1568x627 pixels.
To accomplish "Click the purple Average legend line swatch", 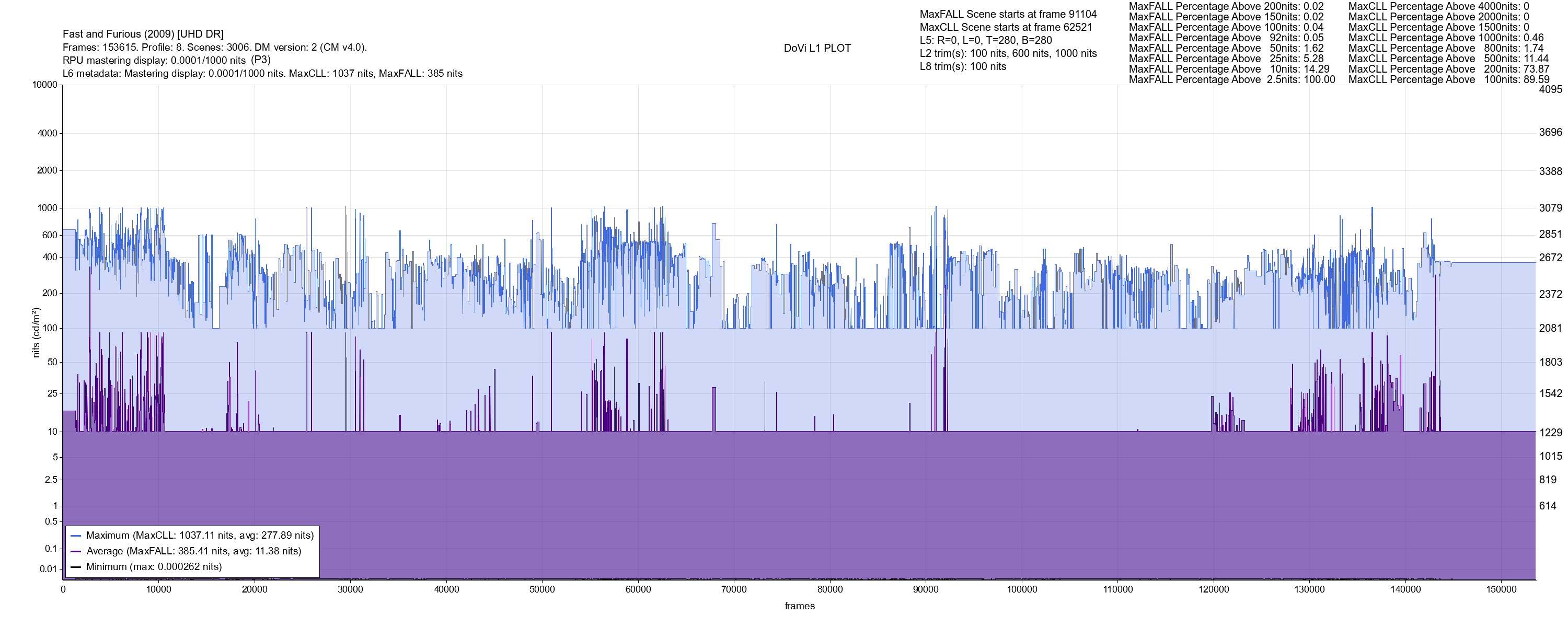I will [75, 552].
